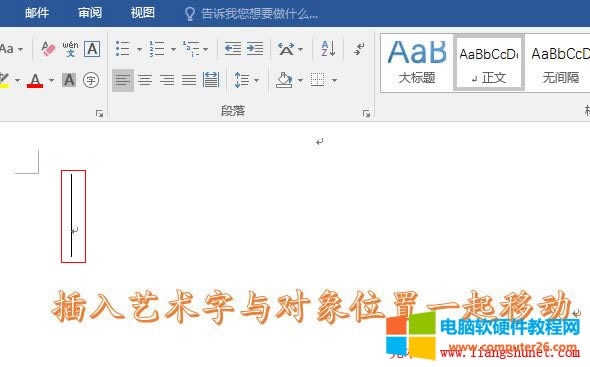The image size is (590, 367).
Task: Open the Font settings dialog launcher
Action: (x=99, y=113)
